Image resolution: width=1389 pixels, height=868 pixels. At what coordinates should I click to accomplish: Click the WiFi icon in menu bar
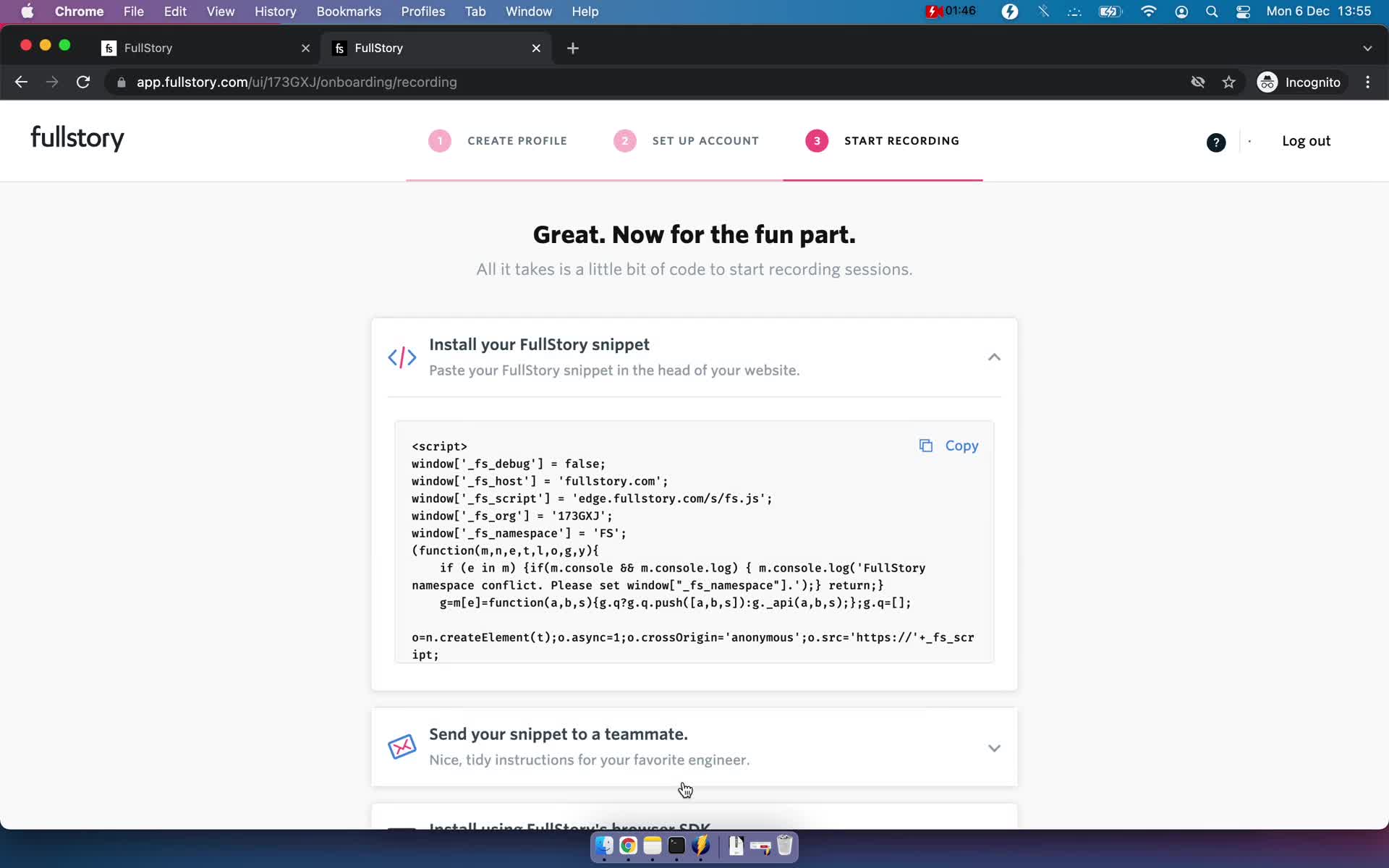(1148, 11)
